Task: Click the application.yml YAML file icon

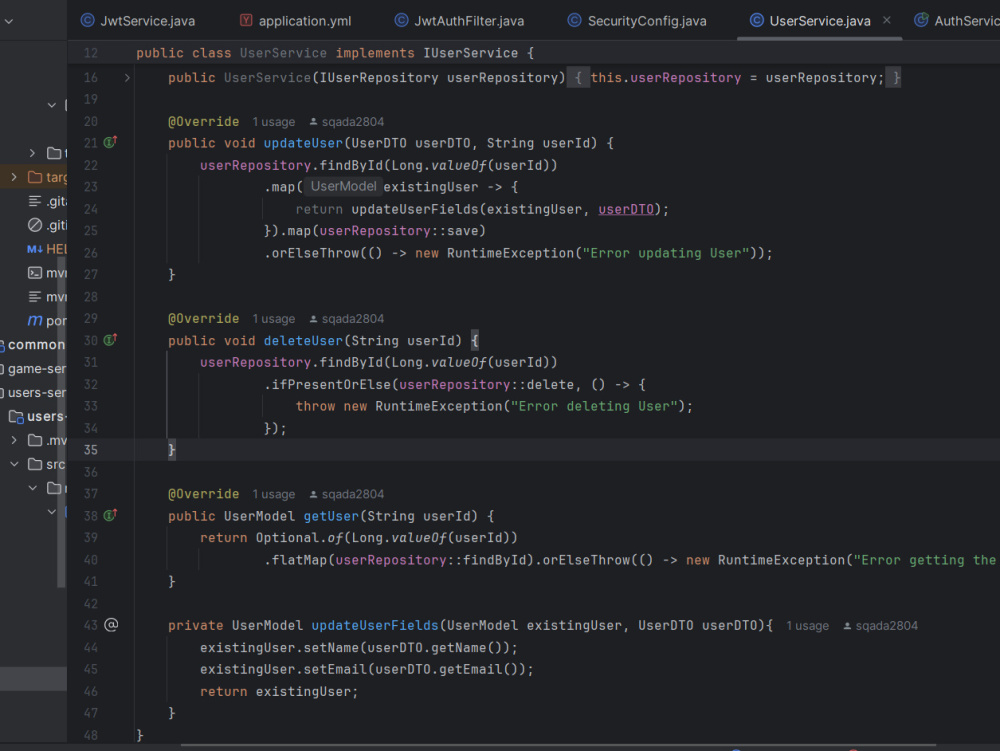Action: click(x=246, y=20)
